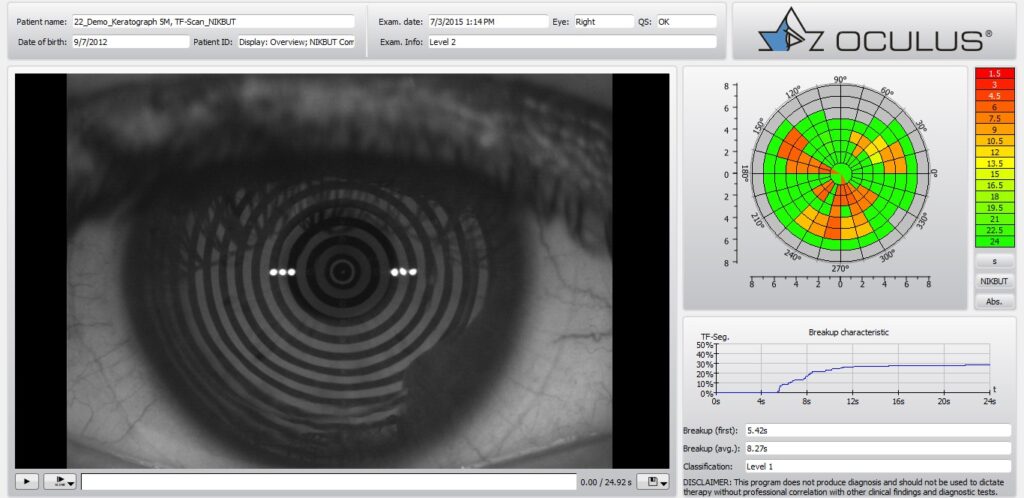Click the Patient name field

tap(213, 21)
